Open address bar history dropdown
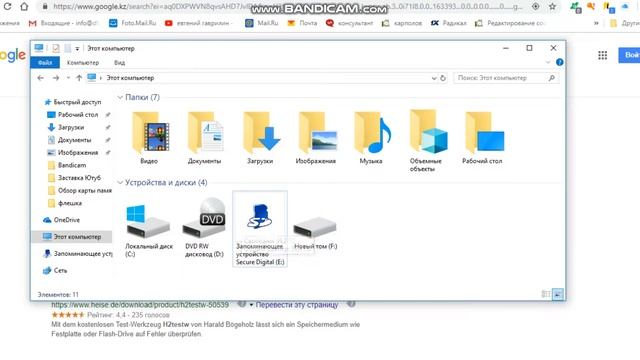640x360 pixels. pyautogui.click(x=434, y=78)
